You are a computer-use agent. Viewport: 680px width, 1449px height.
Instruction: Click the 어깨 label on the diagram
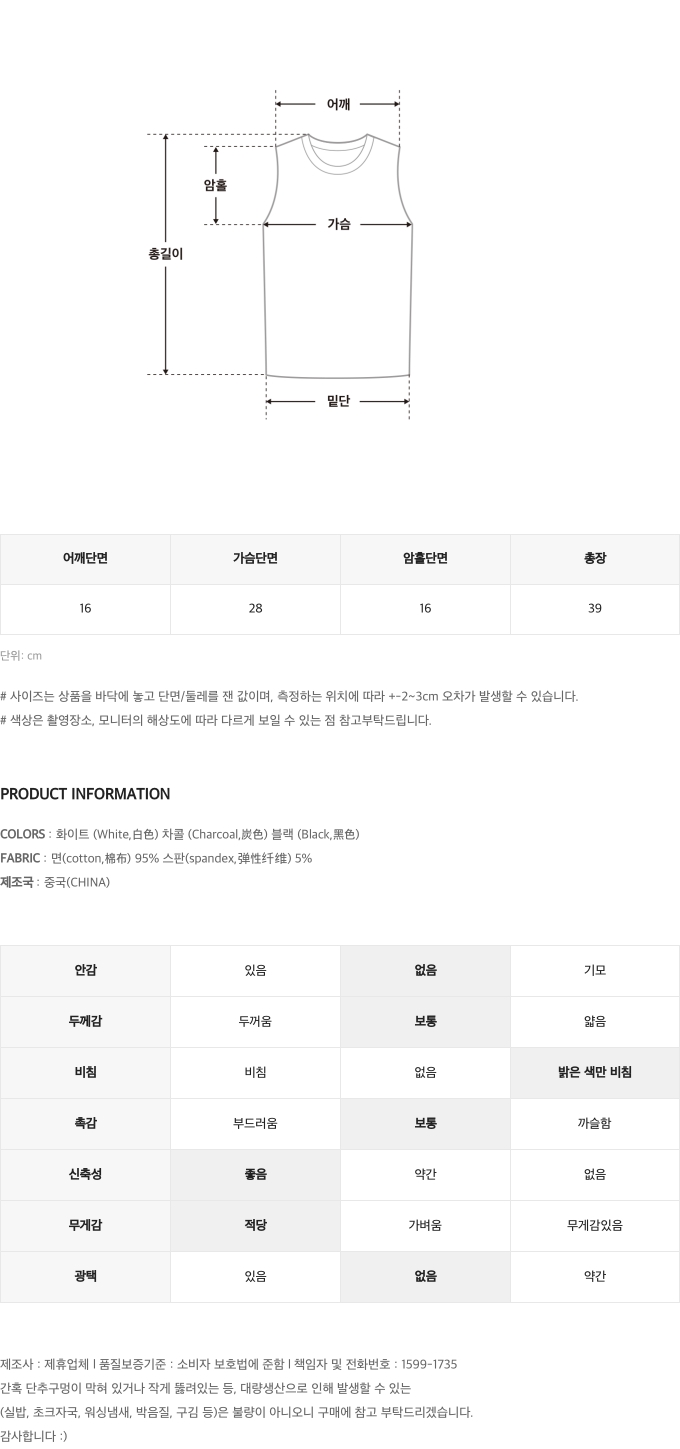[x=338, y=104]
